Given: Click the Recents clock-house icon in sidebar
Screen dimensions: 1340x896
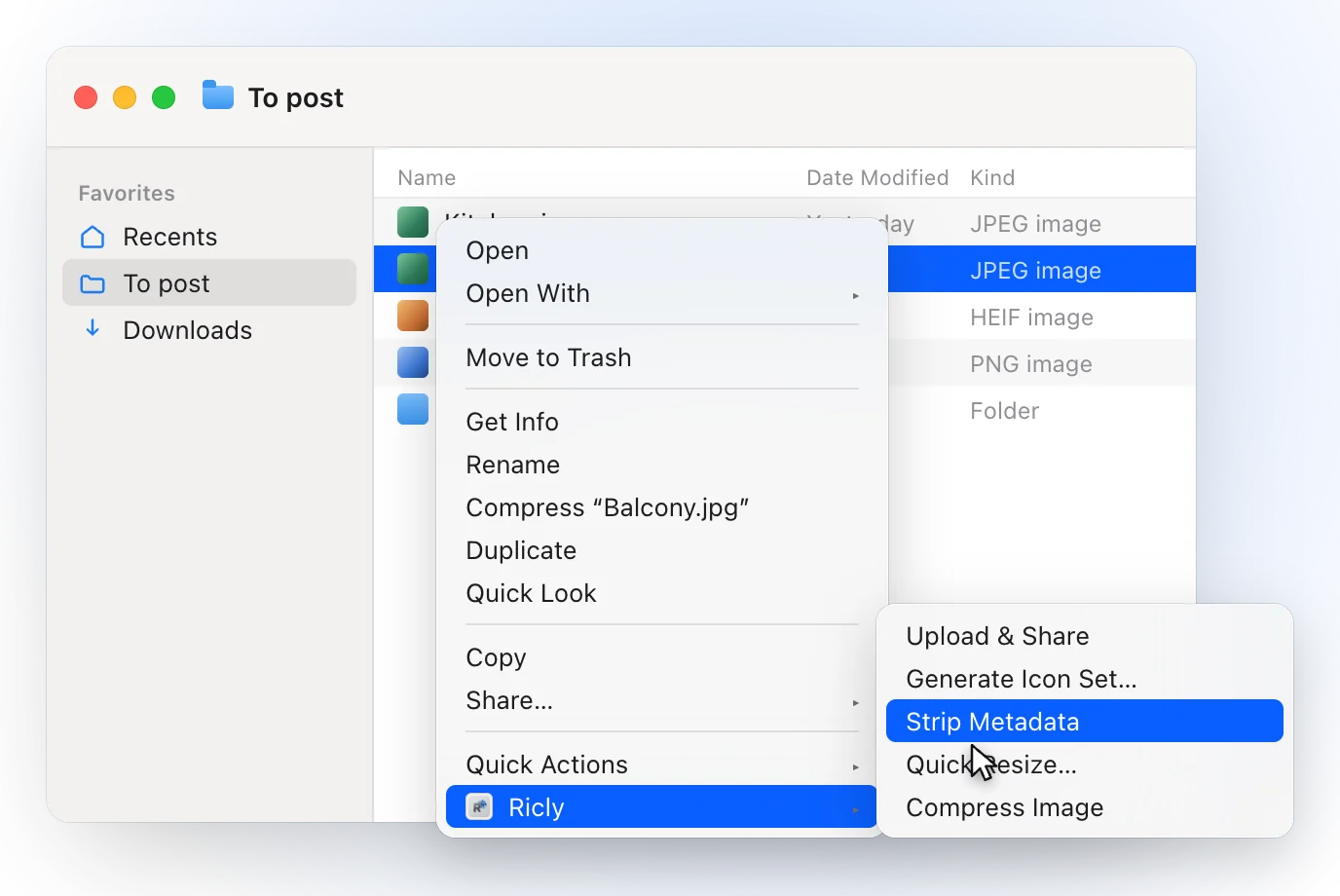Looking at the screenshot, I should (93, 237).
